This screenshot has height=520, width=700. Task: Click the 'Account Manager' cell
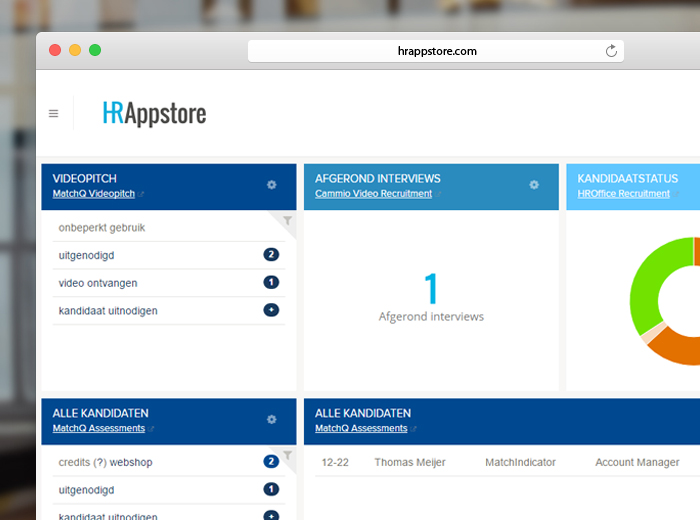click(x=637, y=462)
